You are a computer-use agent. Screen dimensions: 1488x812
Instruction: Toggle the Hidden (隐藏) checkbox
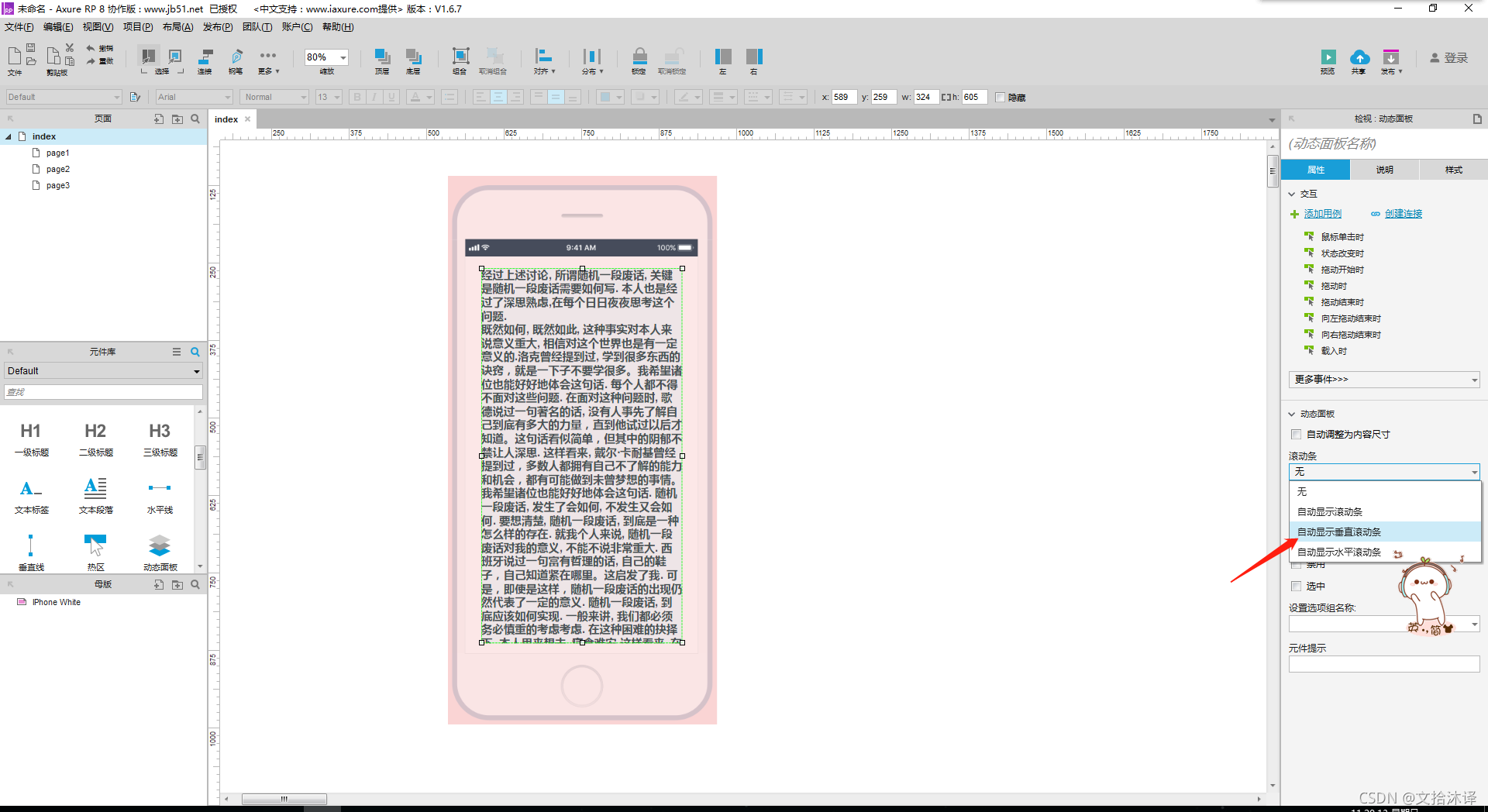tap(1000, 98)
